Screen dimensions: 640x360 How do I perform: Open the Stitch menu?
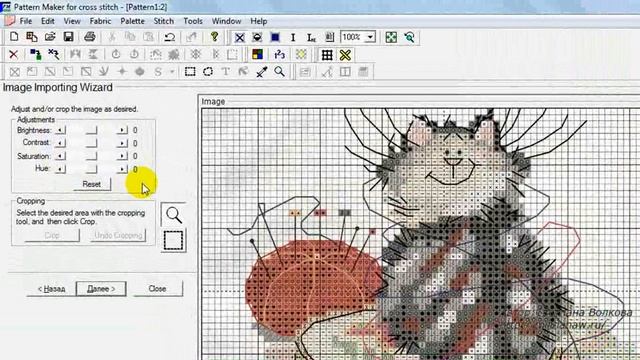[164, 21]
